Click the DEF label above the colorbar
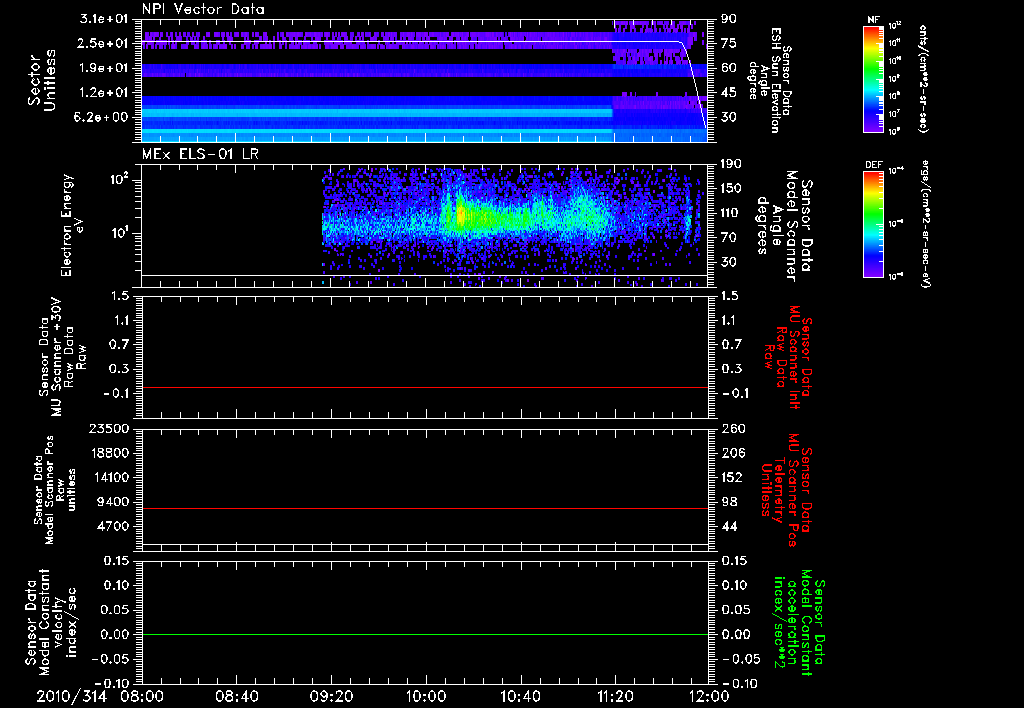Viewport: 1024px width, 708px height. tap(874, 165)
